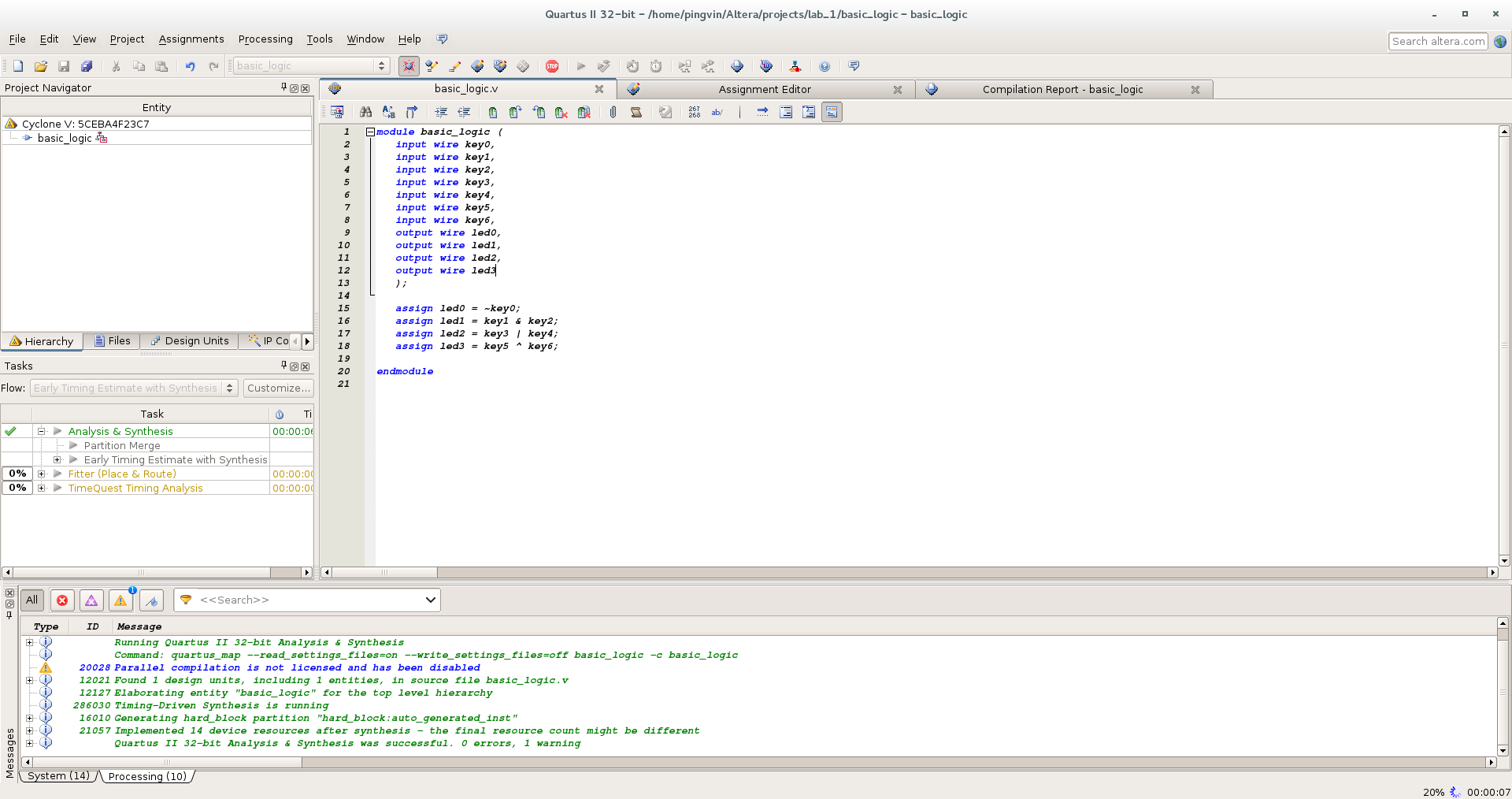Click the Find binoculars icon in editor toolbar
The image size is (1512, 799).
point(365,112)
